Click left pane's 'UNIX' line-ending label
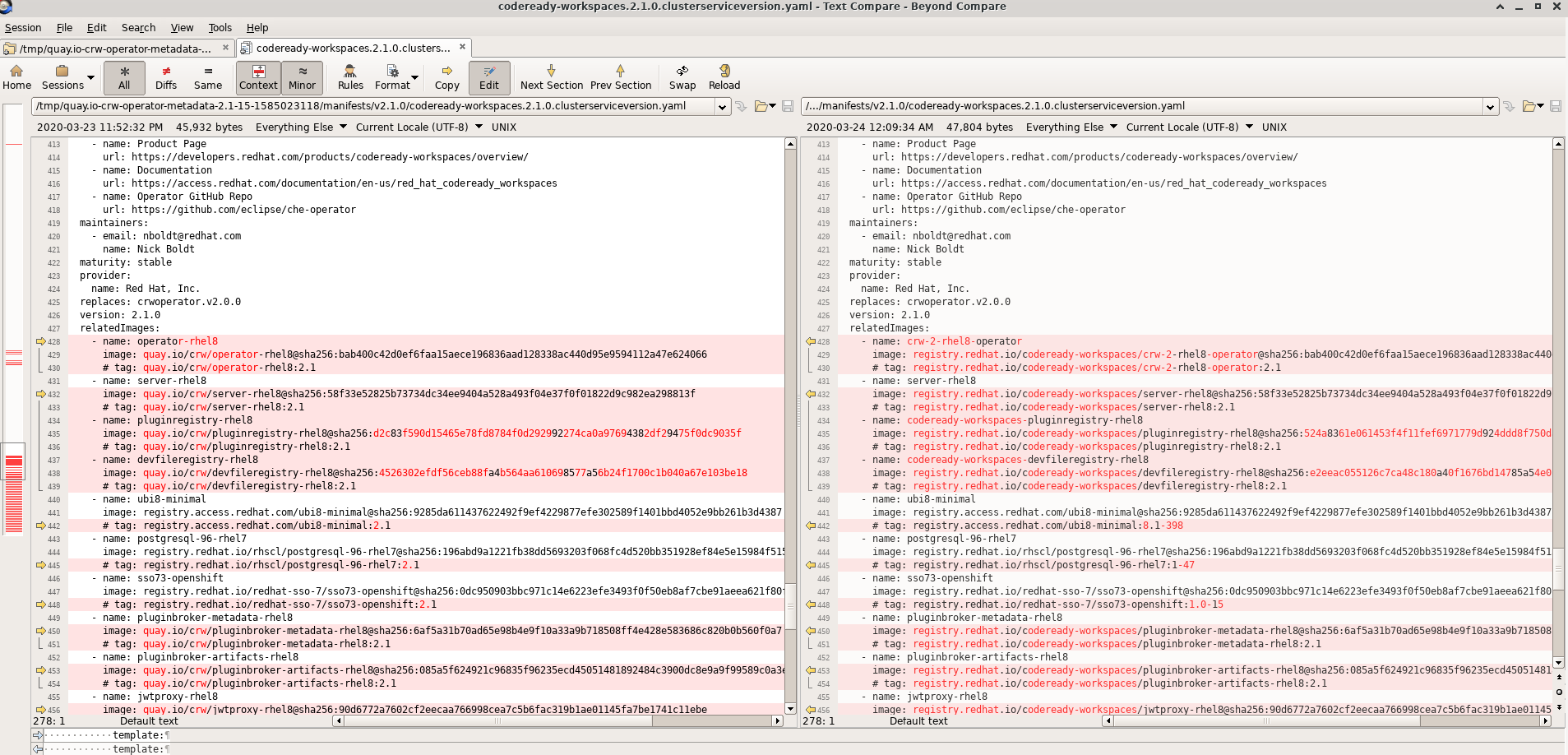The image size is (1568, 755). 504,127
